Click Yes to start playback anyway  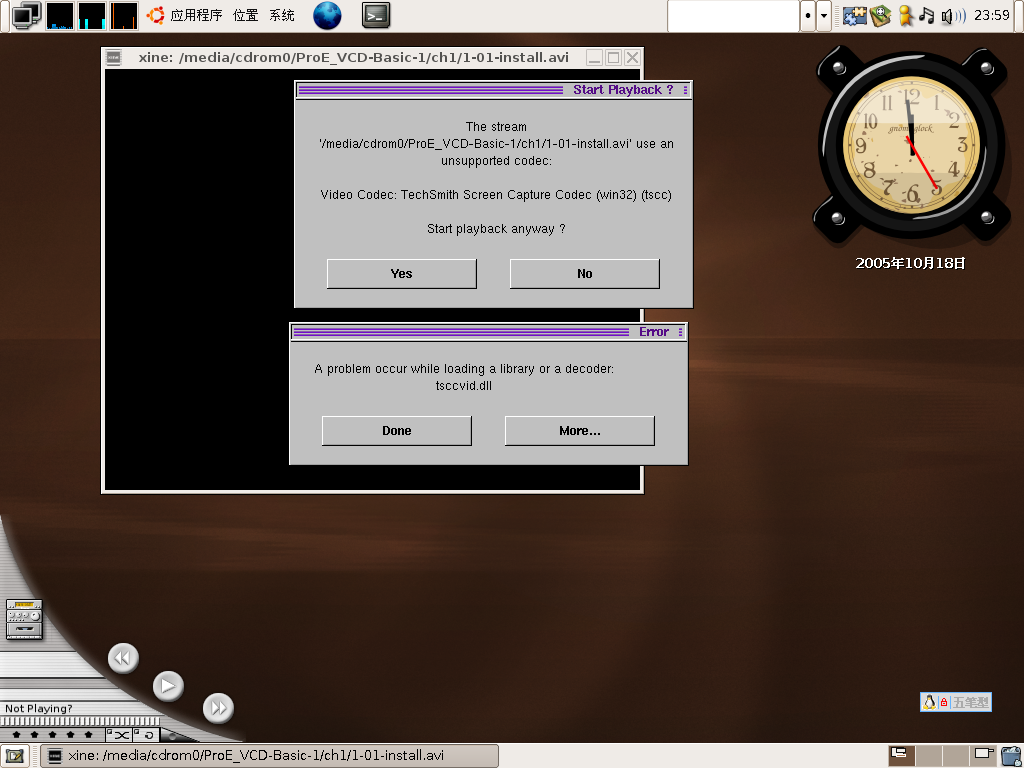click(402, 274)
